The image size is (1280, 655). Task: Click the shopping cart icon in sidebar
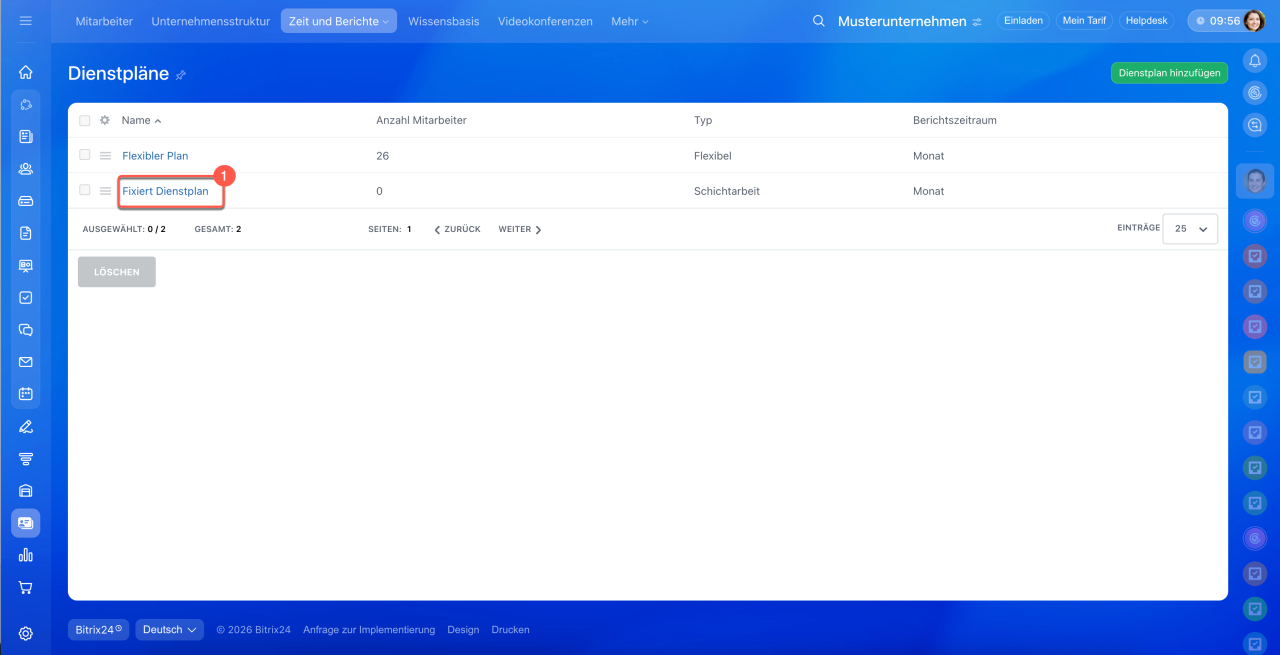click(26, 587)
